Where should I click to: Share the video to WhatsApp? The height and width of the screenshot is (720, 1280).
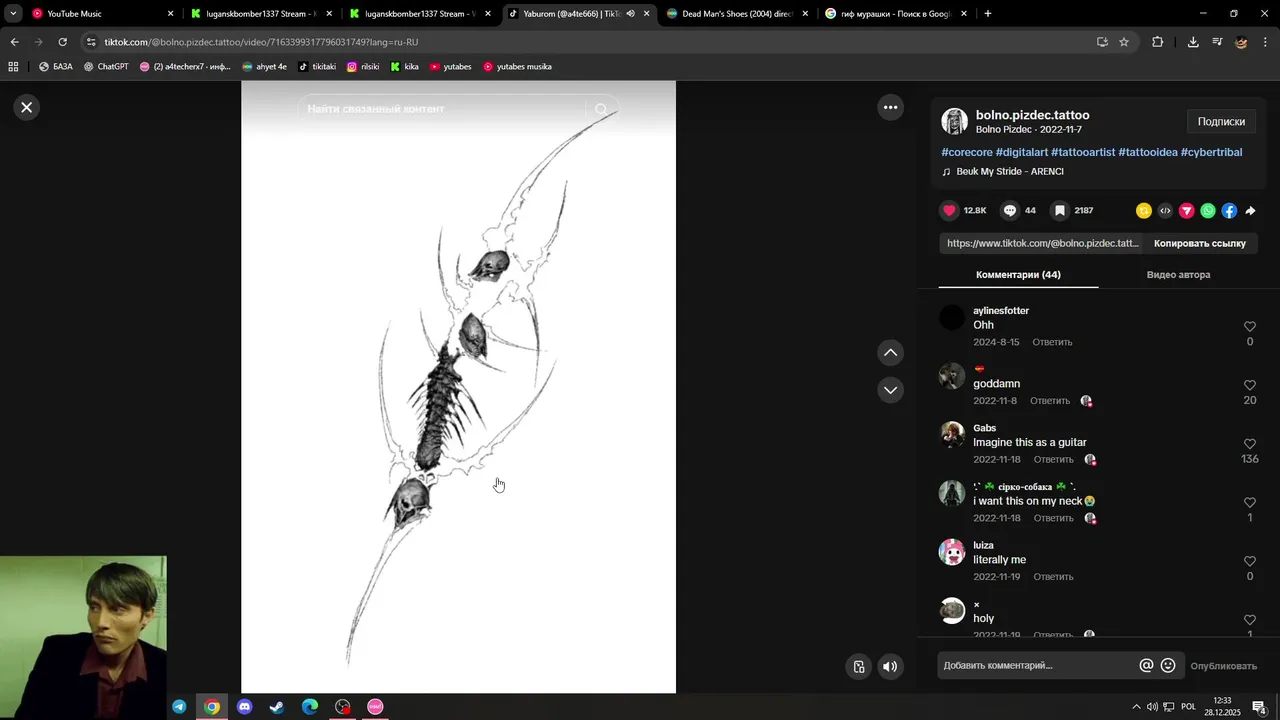[1208, 210]
